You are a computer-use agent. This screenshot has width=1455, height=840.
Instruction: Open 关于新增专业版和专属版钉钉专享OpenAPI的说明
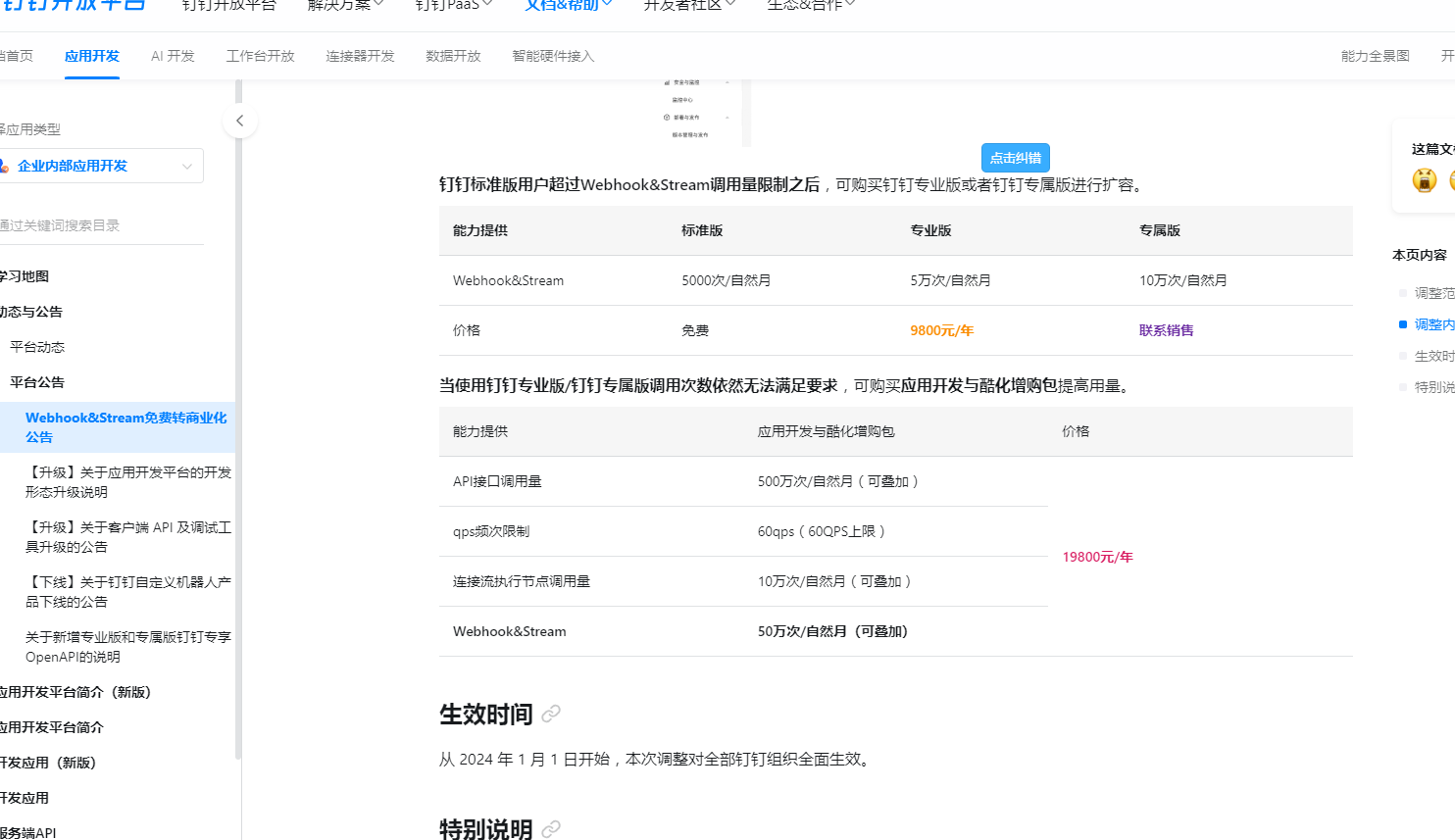point(128,647)
